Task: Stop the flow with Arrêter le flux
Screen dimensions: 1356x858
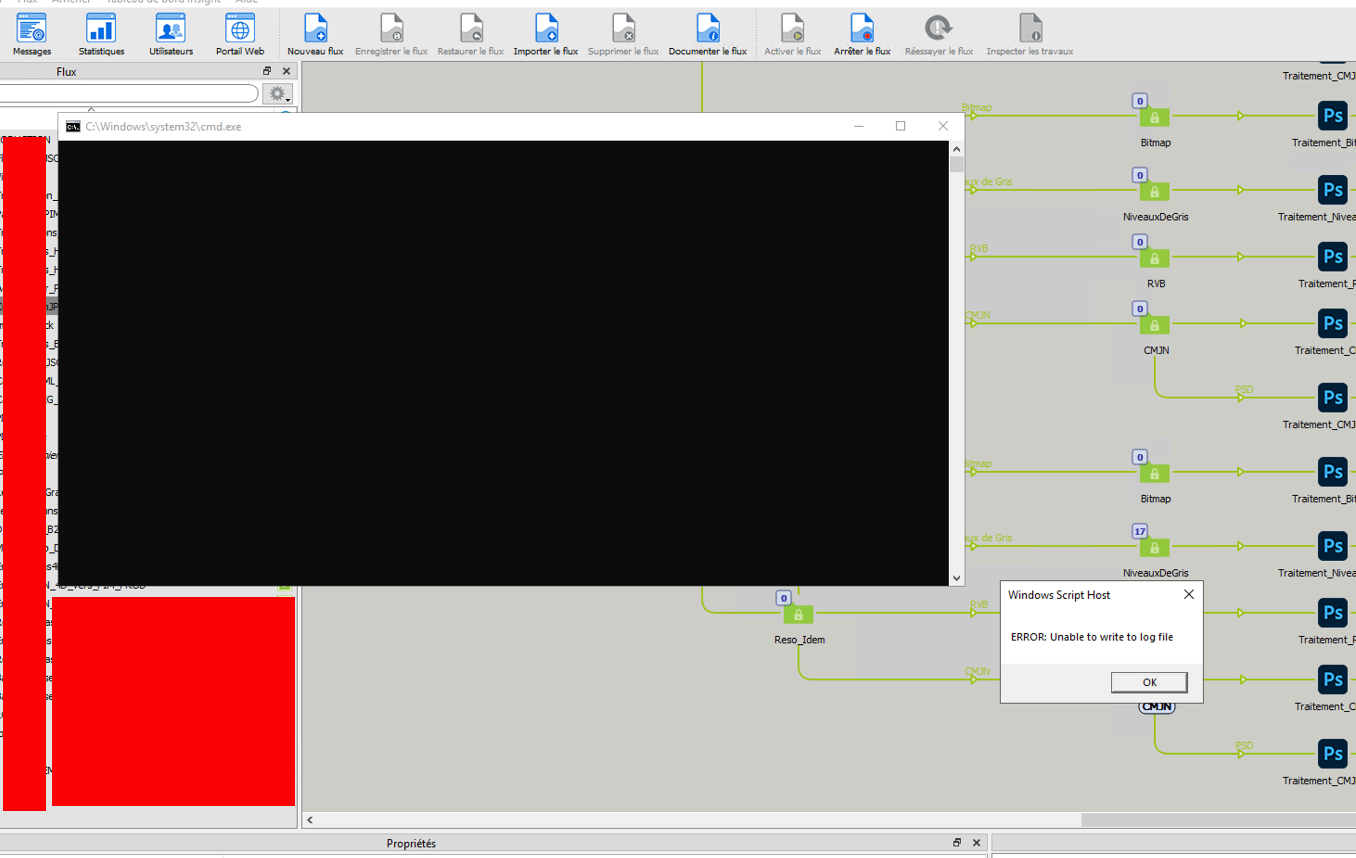Action: click(x=862, y=35)
